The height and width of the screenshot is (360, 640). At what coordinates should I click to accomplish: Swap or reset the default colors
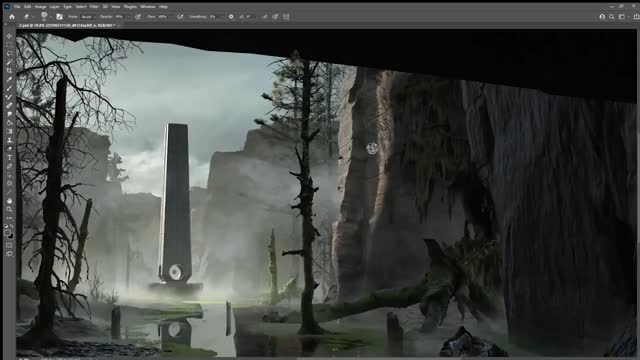pyautogui.click(x=9, y=226)
